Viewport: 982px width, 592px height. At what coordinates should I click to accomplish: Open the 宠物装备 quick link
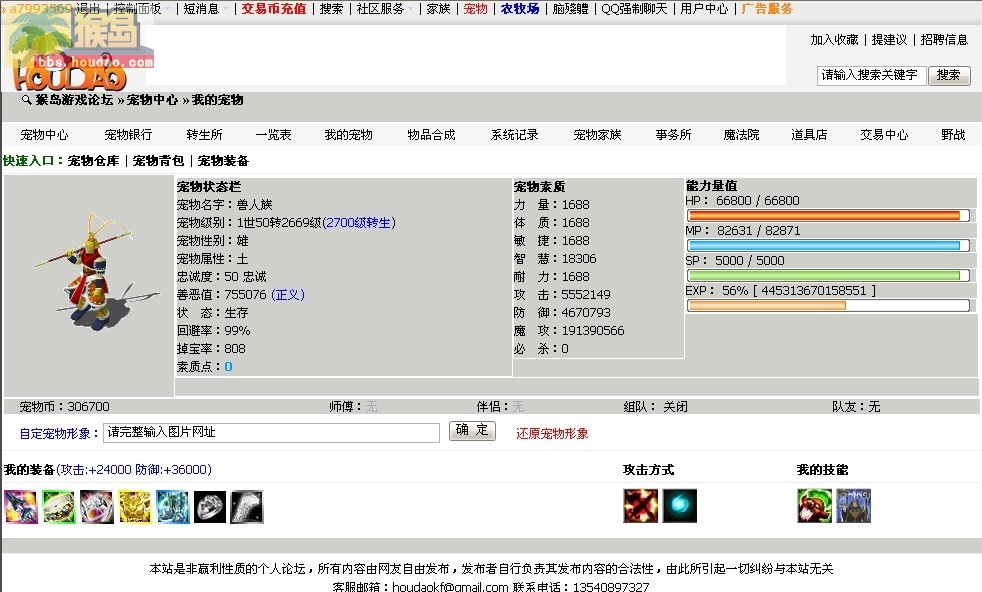click(x=223, y=161)
